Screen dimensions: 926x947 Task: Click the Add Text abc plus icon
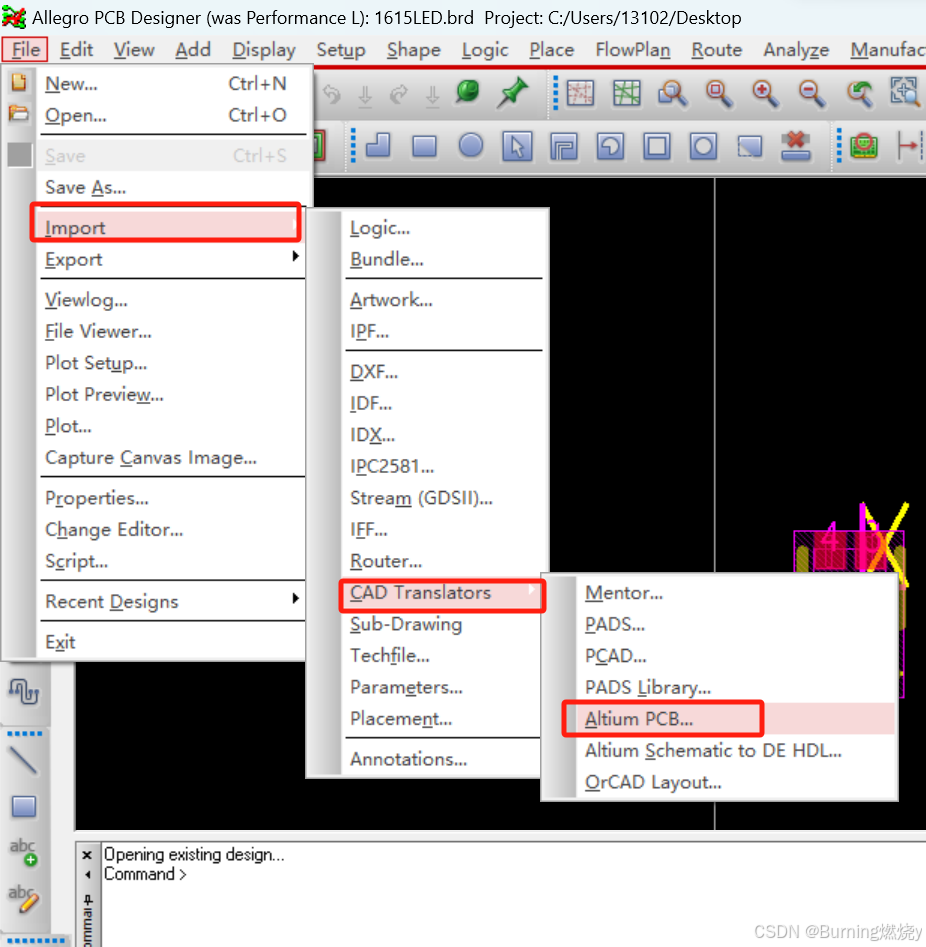[24, 852]
